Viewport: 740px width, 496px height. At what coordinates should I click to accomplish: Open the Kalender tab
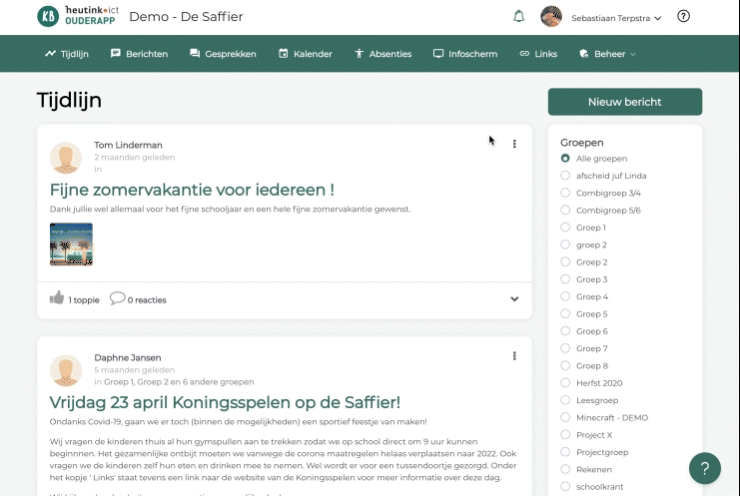[x=305, y=54]
